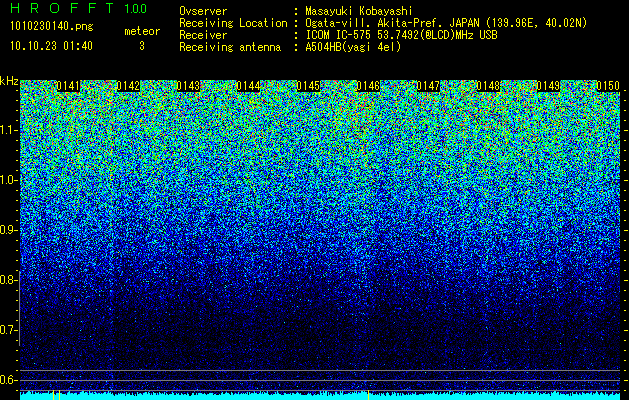The height and width of the screenshot is (400, 629).
Task: Click the 0.8 kHz axis label
Action: [x=8, y=280]
